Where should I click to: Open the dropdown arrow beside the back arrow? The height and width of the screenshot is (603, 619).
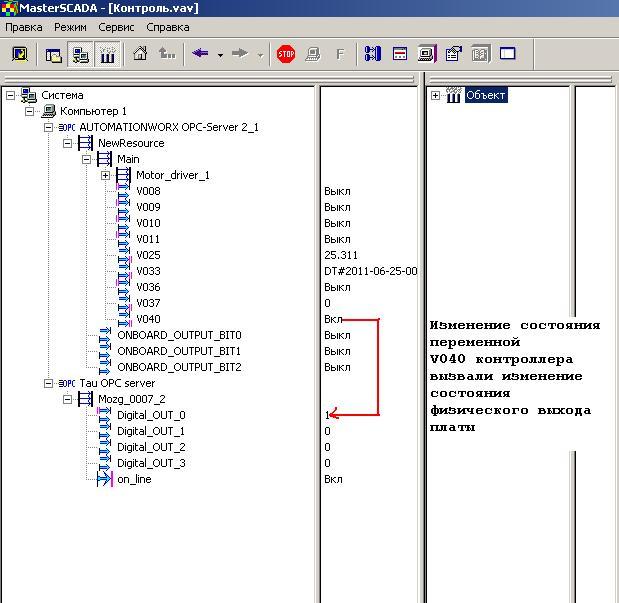click(220, 55)
